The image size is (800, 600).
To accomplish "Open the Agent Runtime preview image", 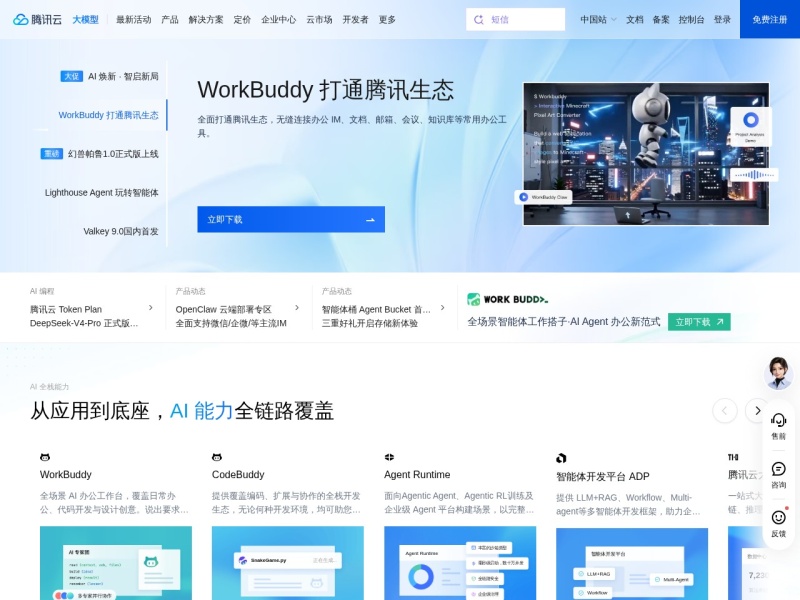I will pyautogui.click(x=460, y=563).
